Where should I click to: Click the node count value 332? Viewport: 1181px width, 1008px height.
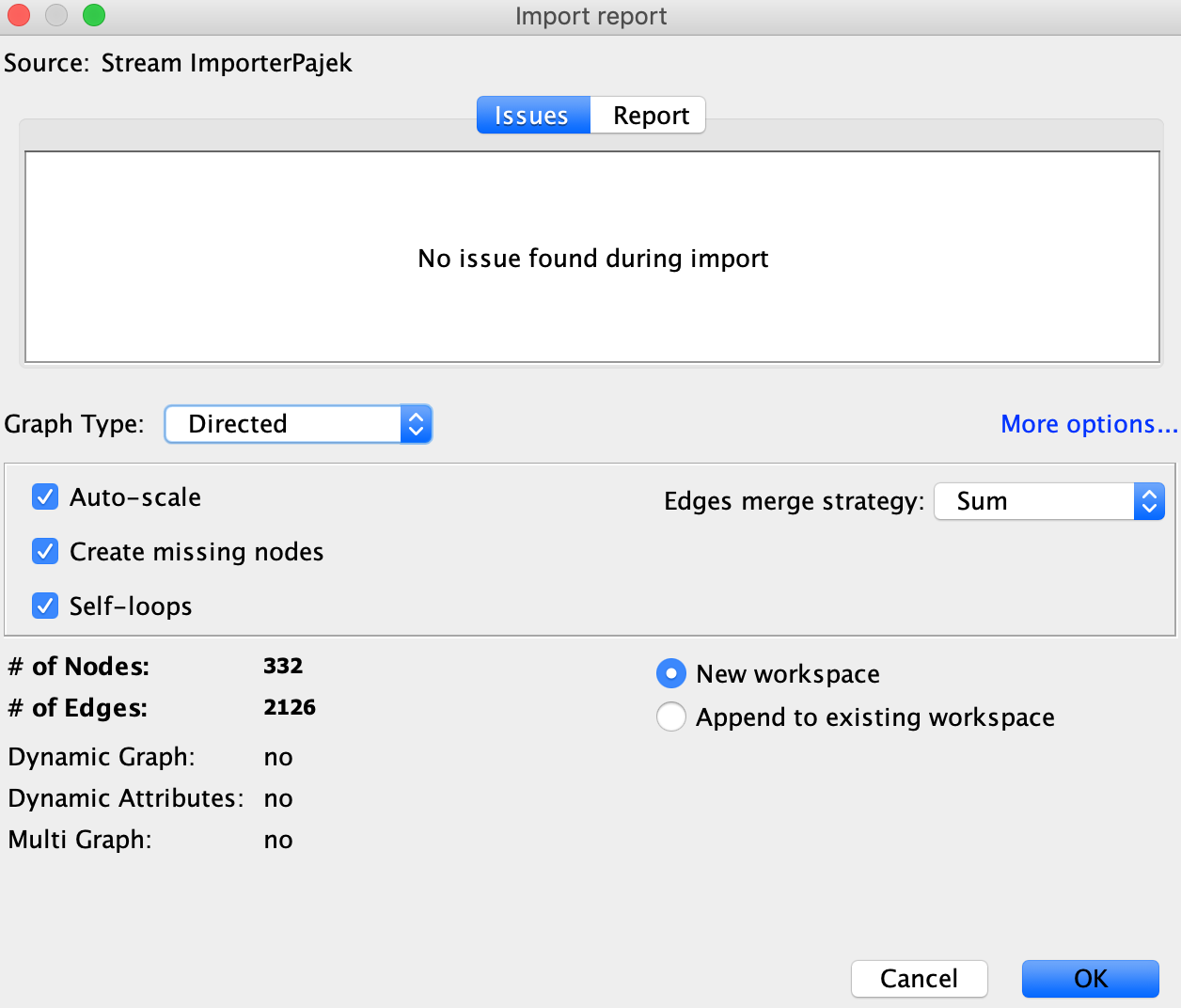point(283,667)
